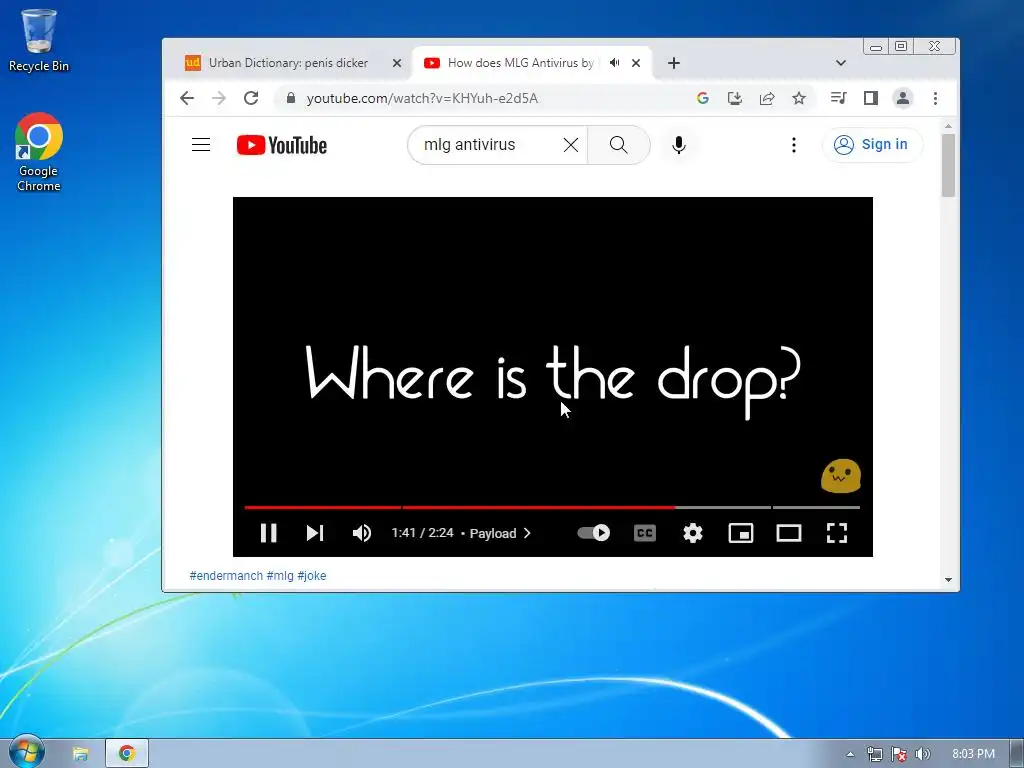Open Chrome three-dot main menu
The image size is (1024, 768).
point(935,98)
